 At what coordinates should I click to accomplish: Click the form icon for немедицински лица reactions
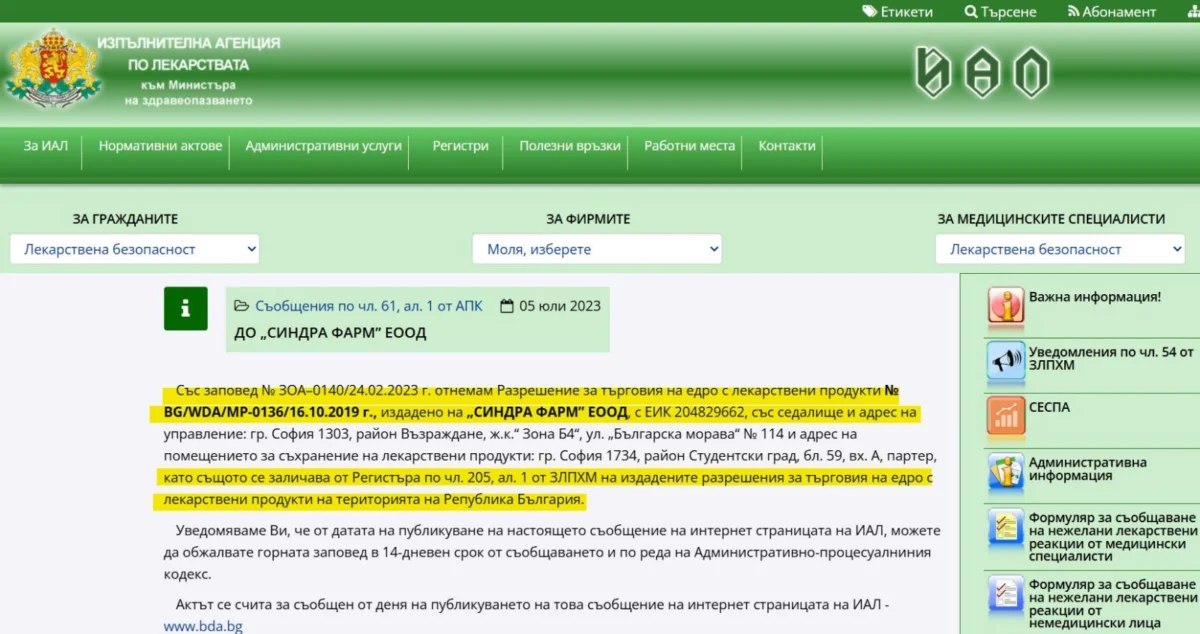click(x=1005, y=593)
